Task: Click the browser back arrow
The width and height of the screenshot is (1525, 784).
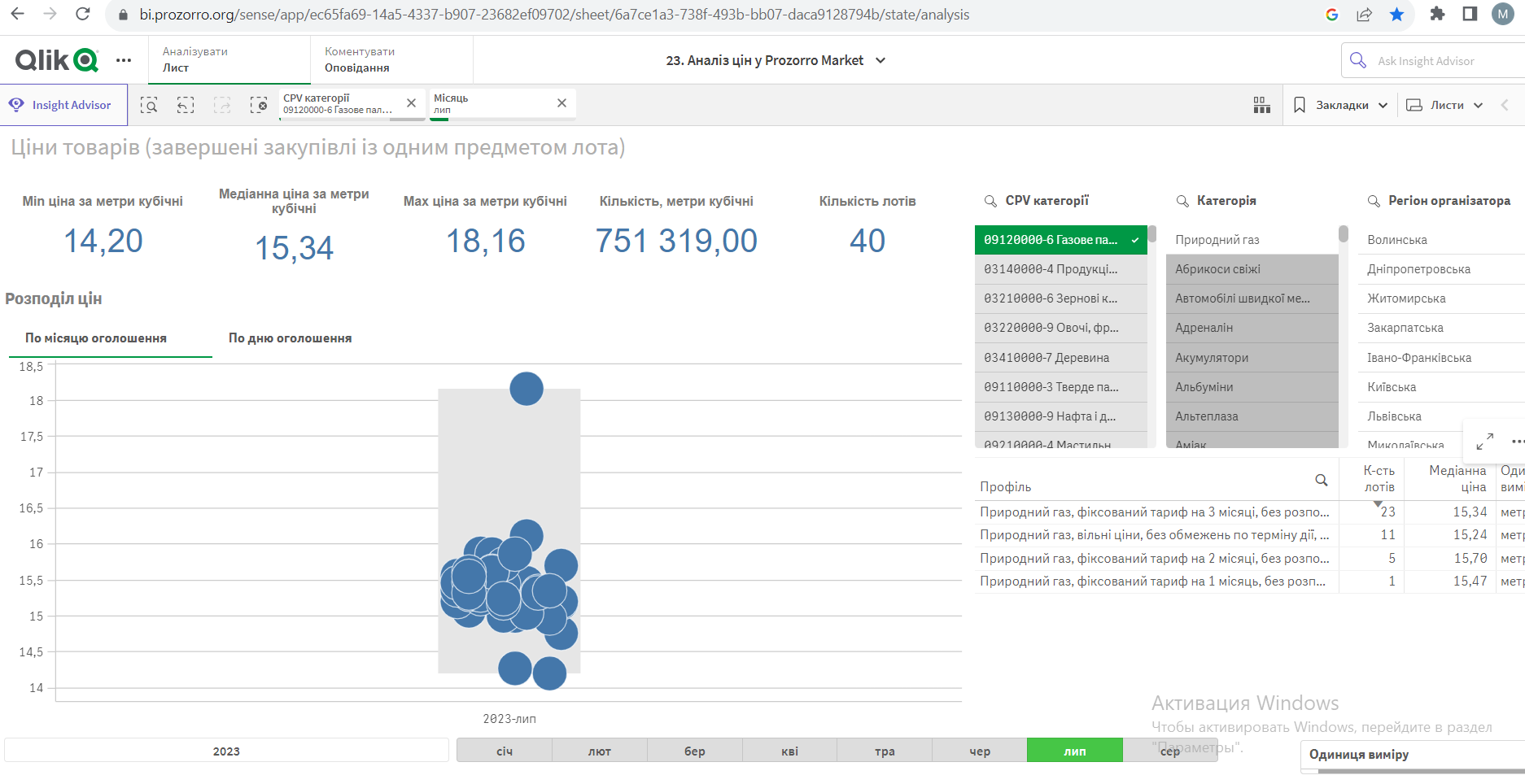Action: (x=17, y=14)
